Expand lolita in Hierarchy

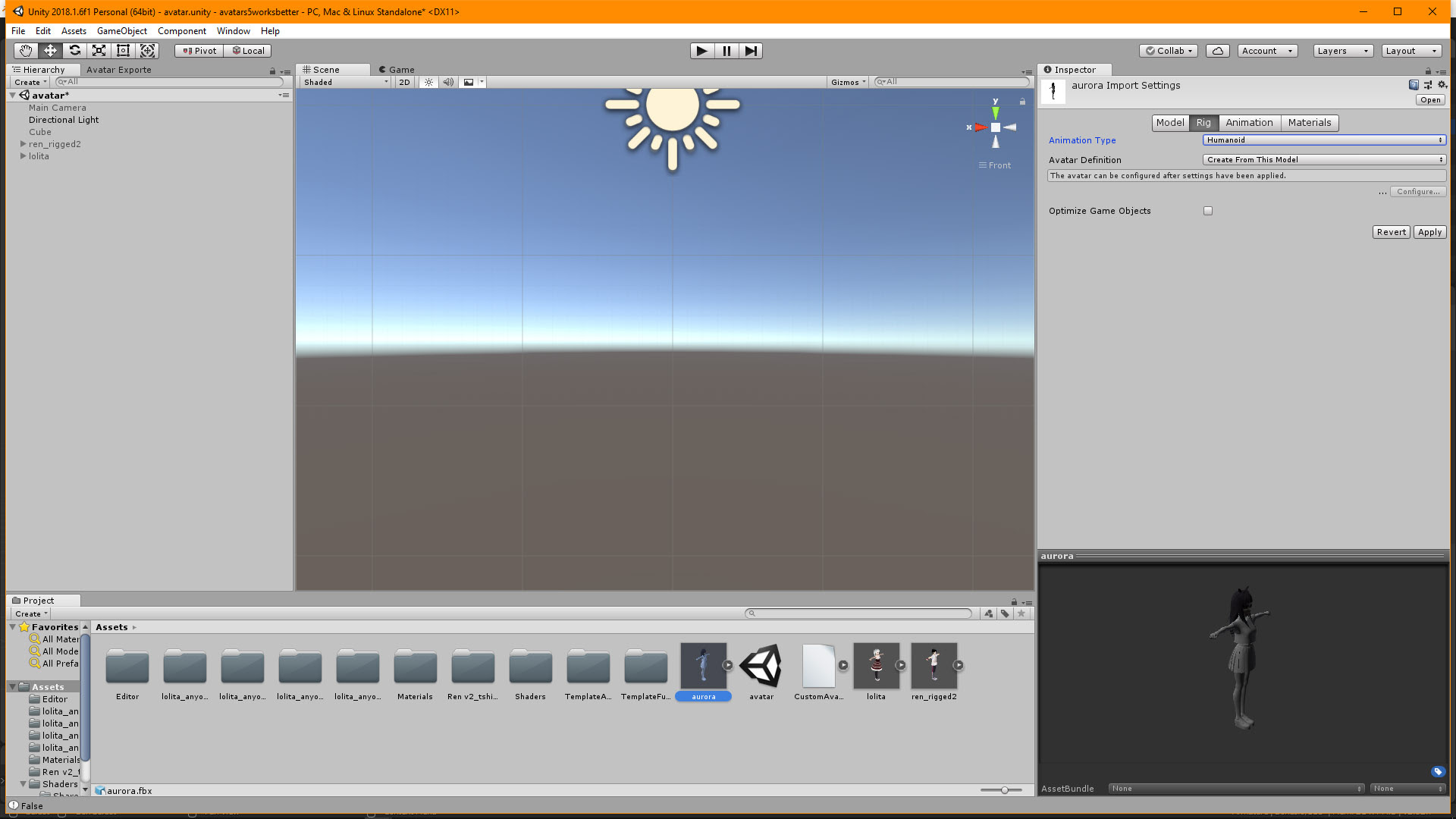tap(23, 156)
